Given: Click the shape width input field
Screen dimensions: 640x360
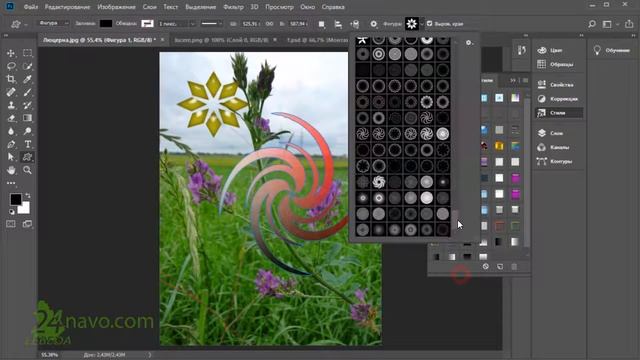Looking at the screenshot, I should tap(249, 24).
